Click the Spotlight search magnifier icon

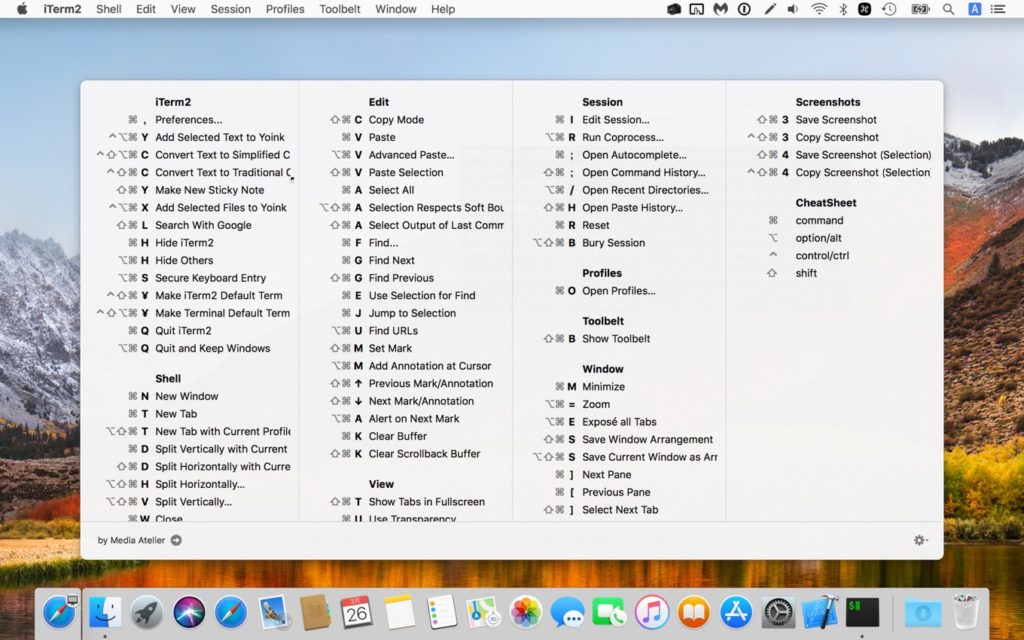click(949, 9)
